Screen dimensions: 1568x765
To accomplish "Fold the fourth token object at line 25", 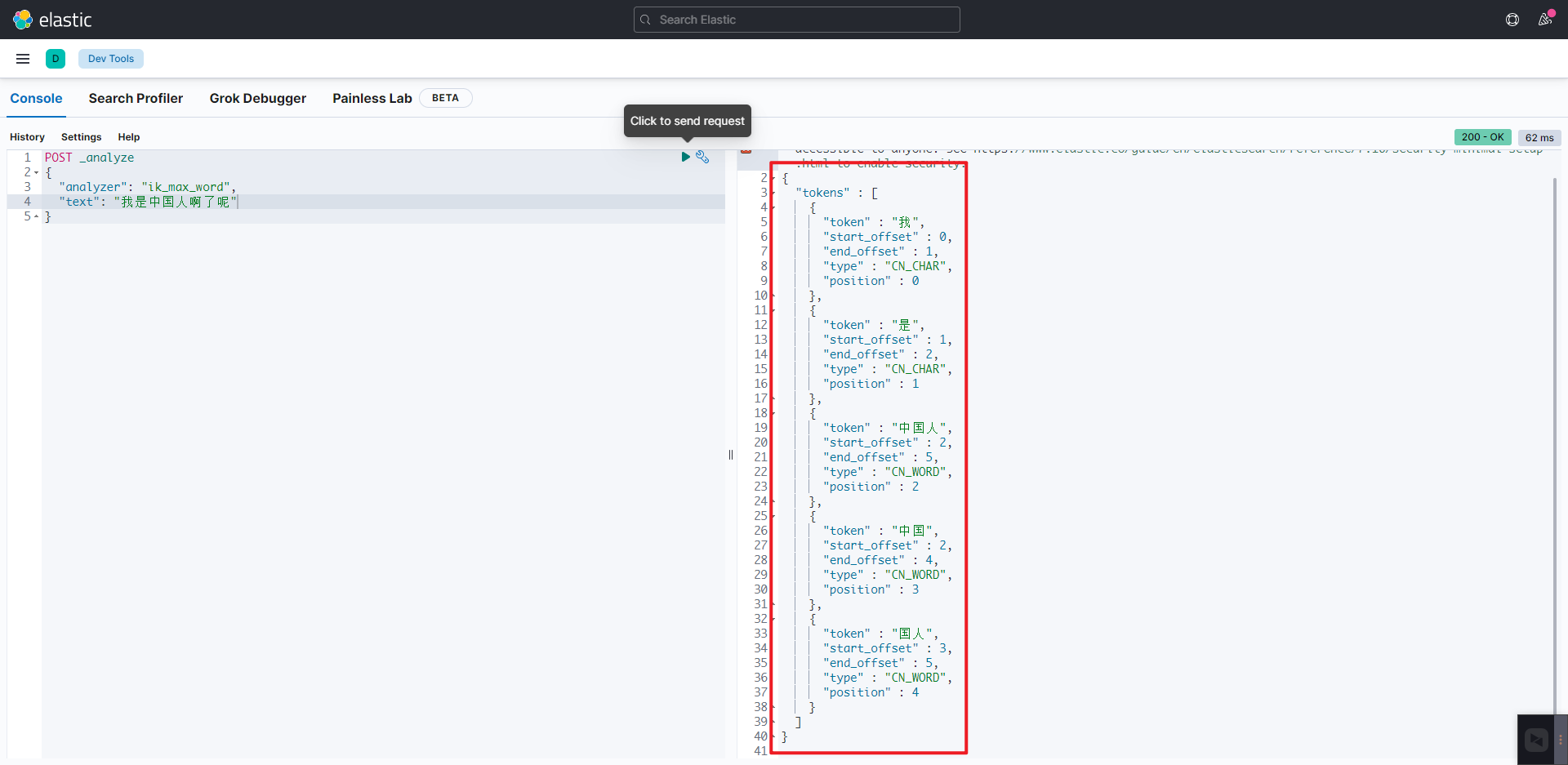I will (773, 516).
